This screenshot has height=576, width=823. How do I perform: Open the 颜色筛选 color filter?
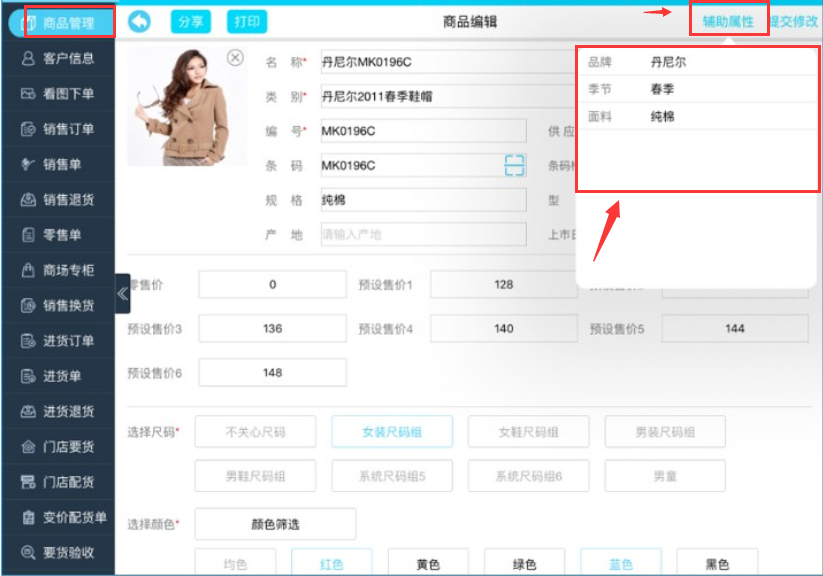click(275, 524)
